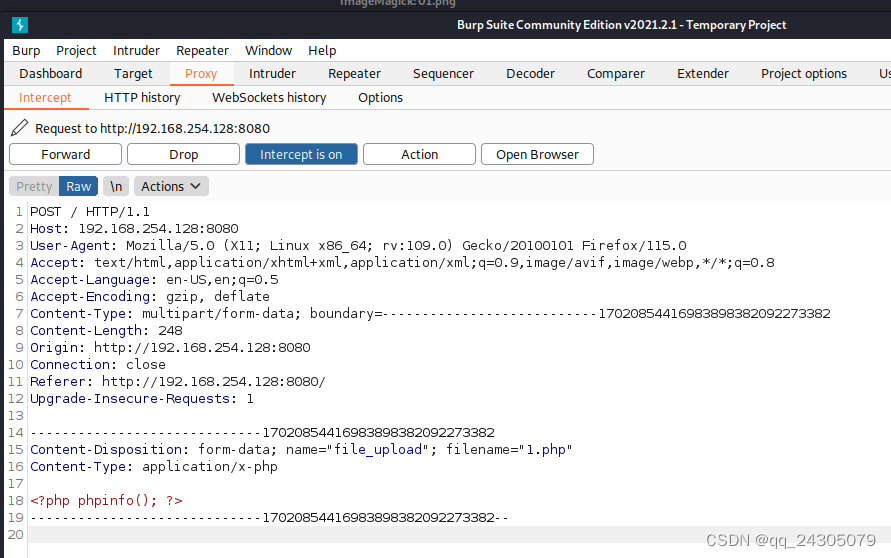This screenshot has height=558, width=891.
Task: Forward the intercepted request
Action: [65, 154]
